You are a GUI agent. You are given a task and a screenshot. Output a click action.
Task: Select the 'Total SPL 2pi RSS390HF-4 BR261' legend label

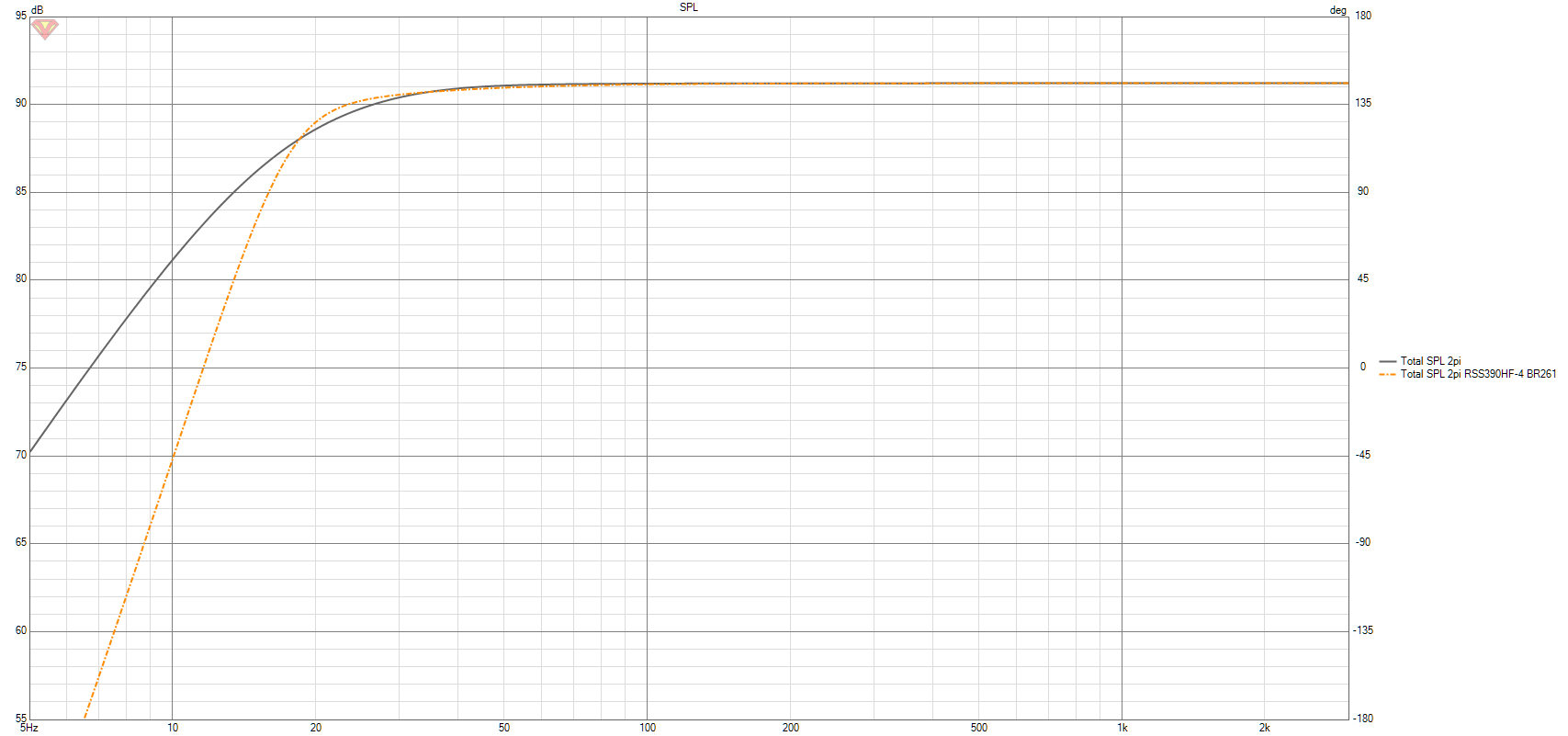click(x=1478, y=374)
